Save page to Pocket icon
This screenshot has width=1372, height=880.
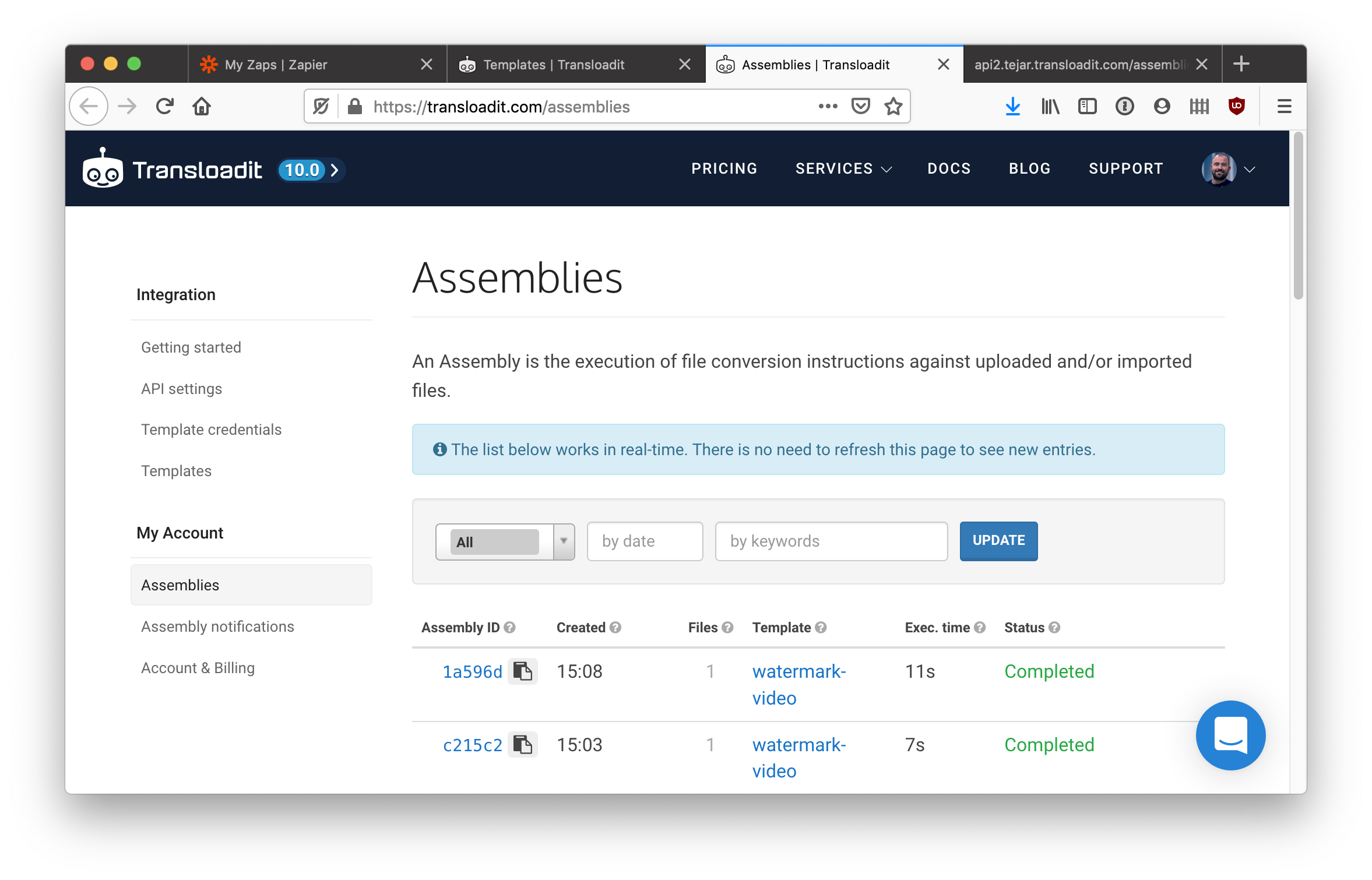tap(860, 107)
